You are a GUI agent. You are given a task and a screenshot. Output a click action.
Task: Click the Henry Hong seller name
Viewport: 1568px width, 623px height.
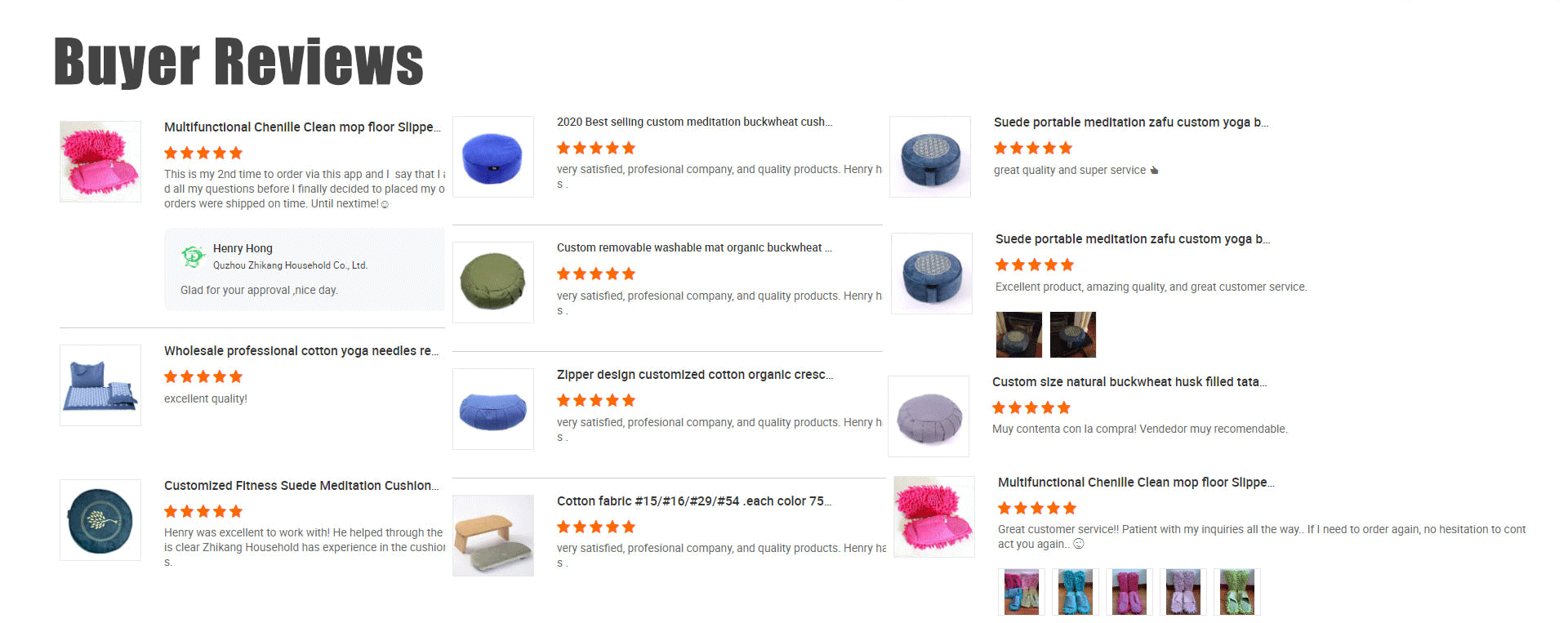click(243, 248)
